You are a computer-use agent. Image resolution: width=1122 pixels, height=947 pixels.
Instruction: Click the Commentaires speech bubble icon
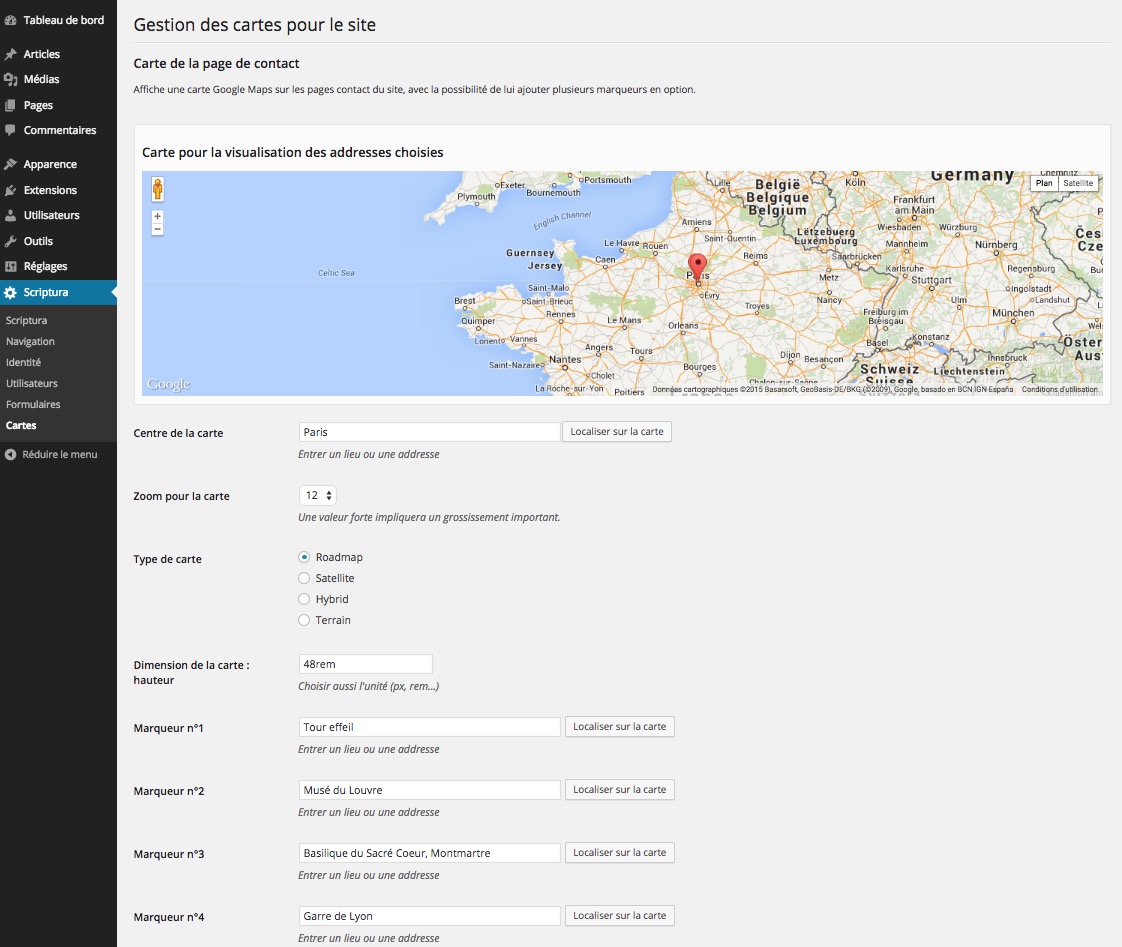click(x=10, y=130)
